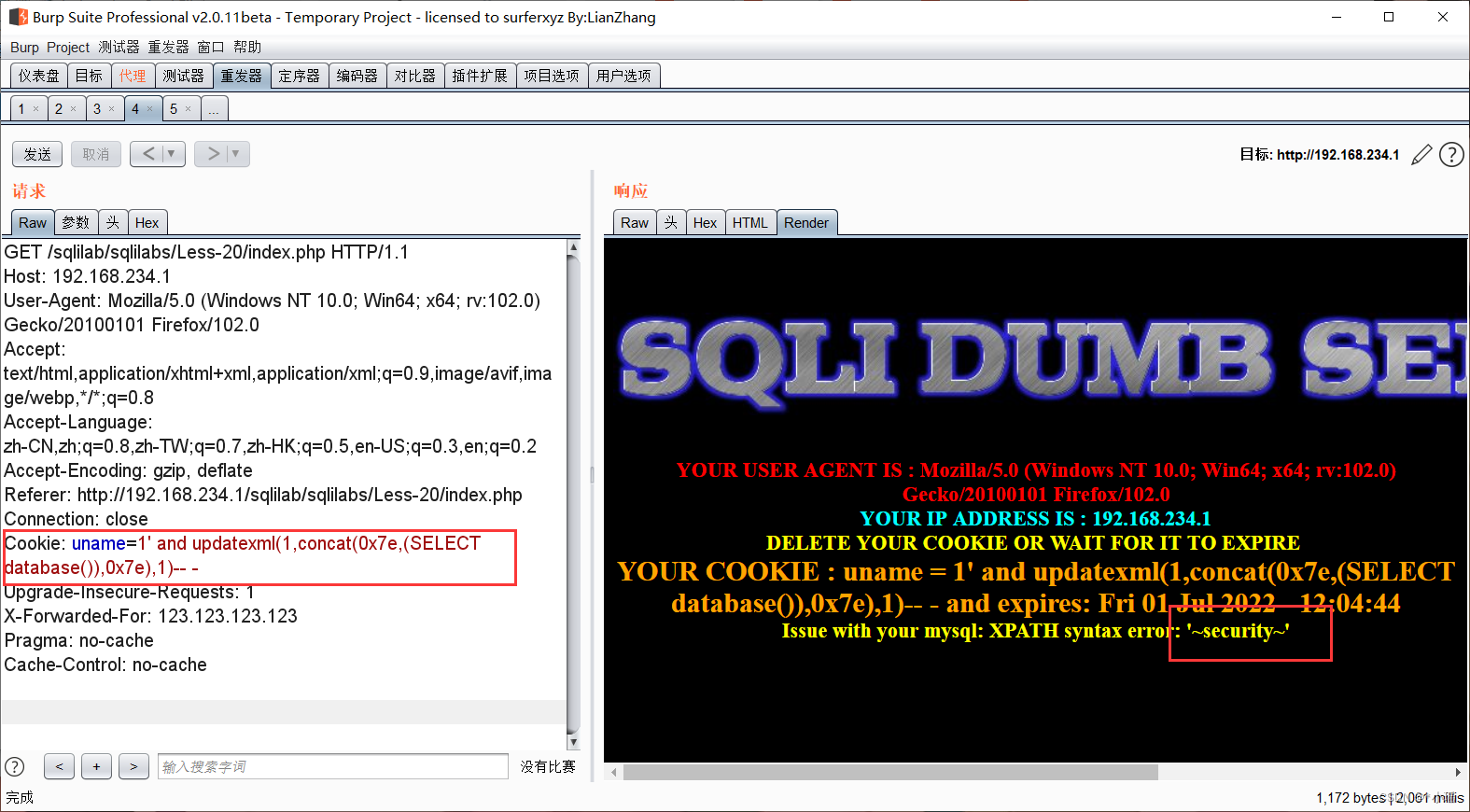Close Repeater tab 5
The height and width of the screenshot is (812, 1470).
188,109
